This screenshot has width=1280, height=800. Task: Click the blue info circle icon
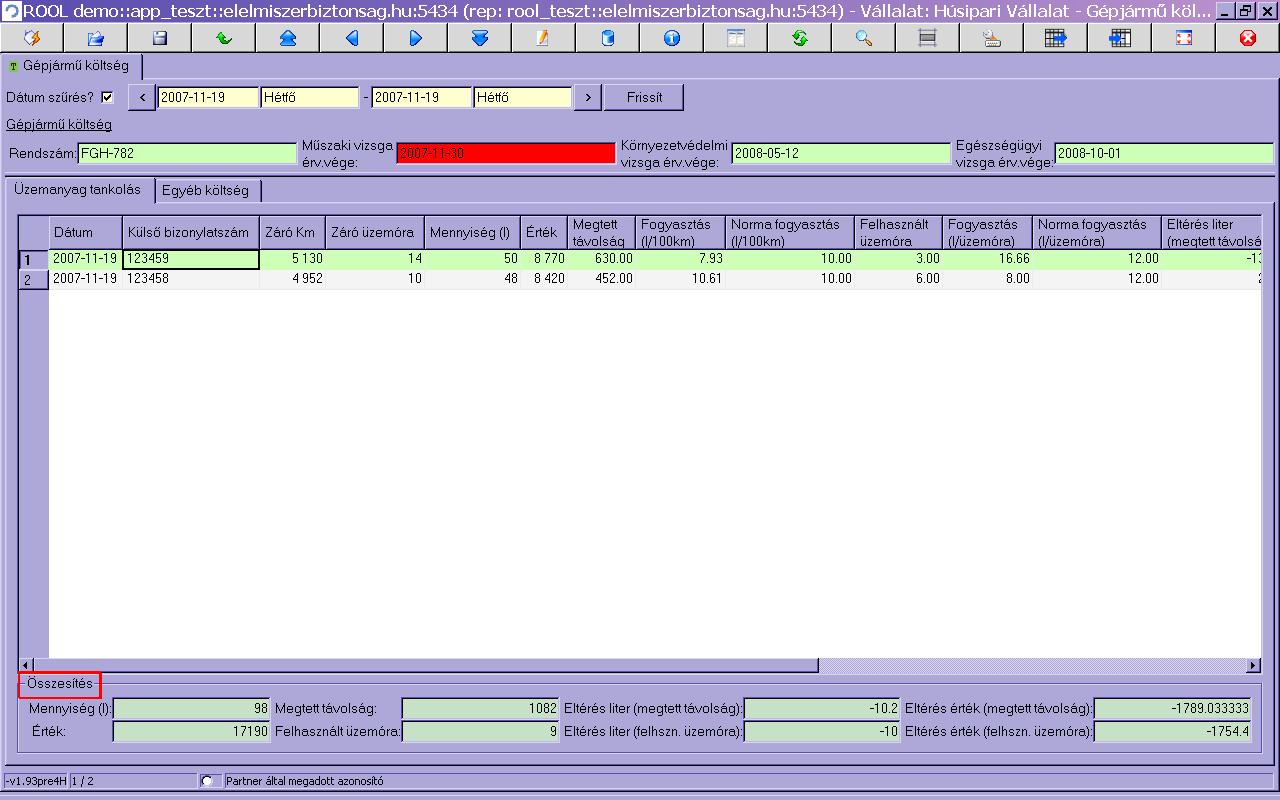pyautogui.click(x=672, y=38)
